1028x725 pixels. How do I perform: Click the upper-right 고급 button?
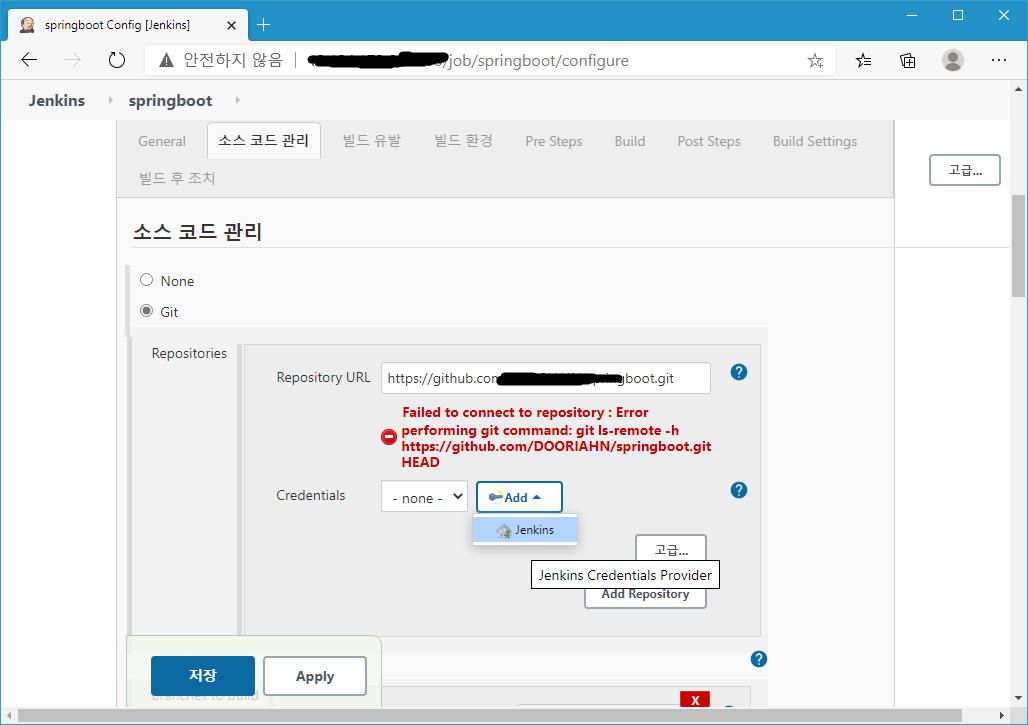click(x=964, y=170)
